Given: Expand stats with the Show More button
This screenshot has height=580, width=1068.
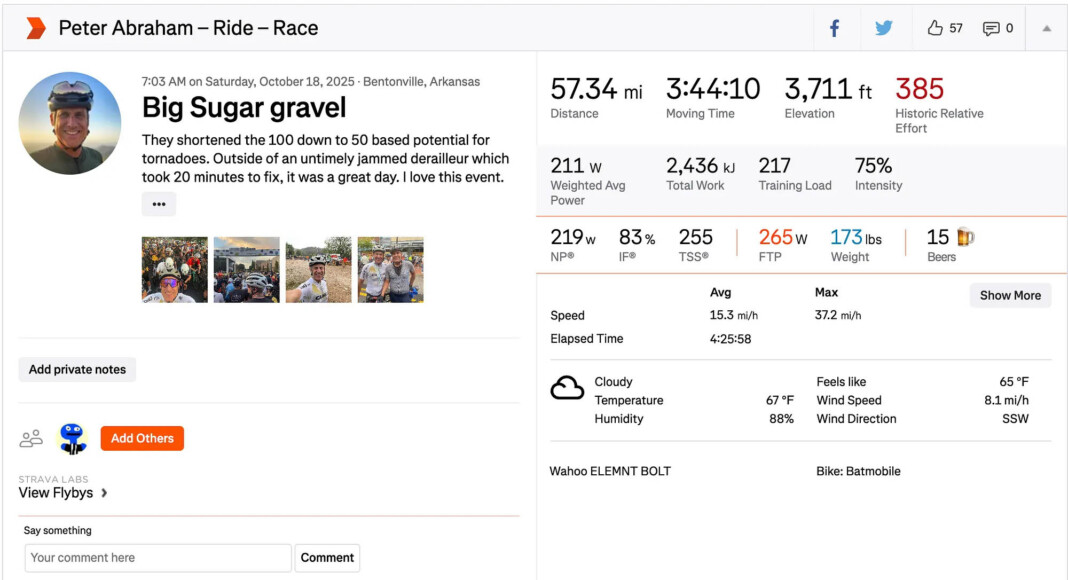Looking at the screenshot, I should [1009, 295].
